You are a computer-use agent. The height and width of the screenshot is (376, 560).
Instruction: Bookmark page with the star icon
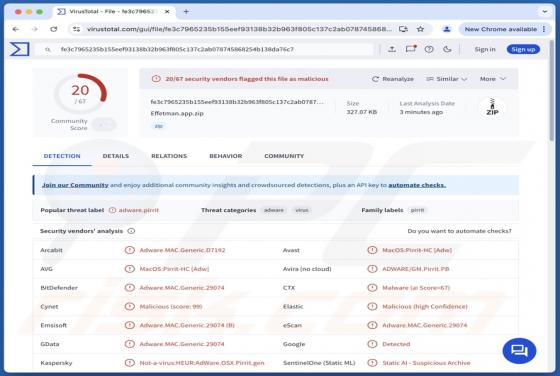pyautogui.click(x=420, y=29)
